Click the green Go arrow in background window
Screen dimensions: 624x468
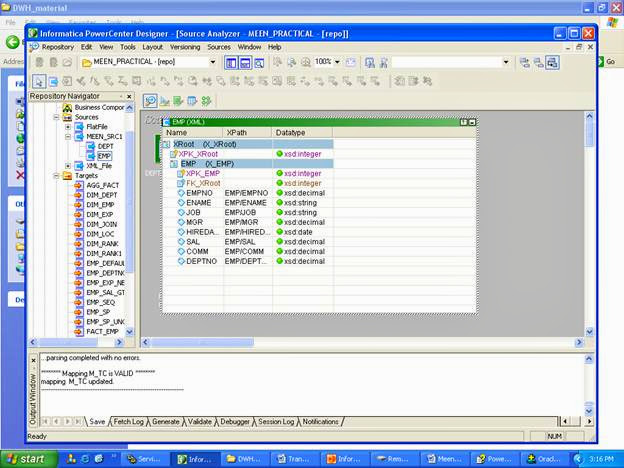[x=600, y=62]
